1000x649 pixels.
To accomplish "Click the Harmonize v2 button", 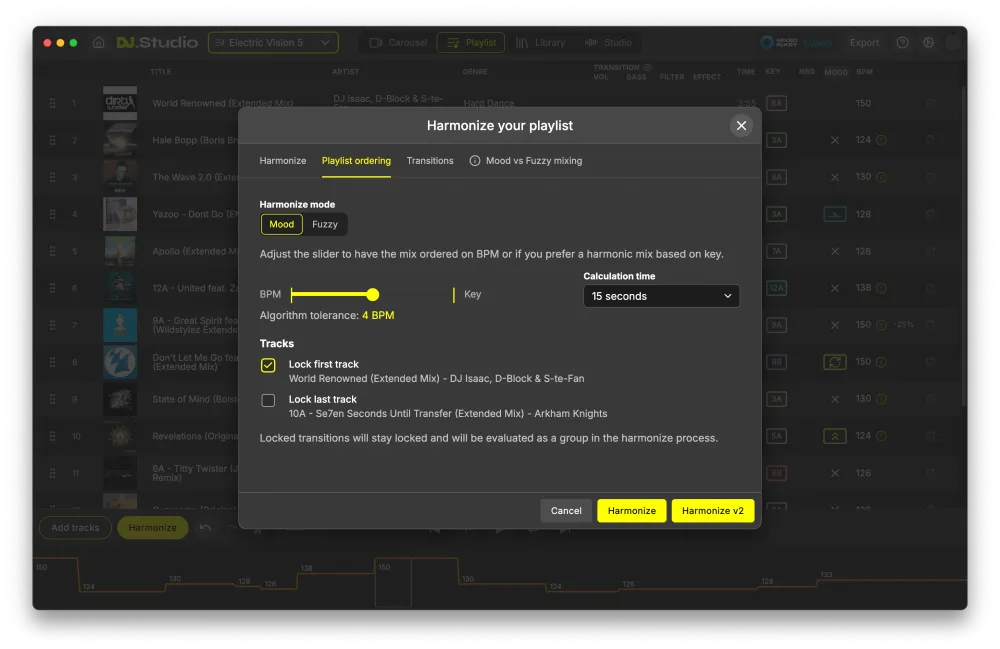I will click(712, 511).
